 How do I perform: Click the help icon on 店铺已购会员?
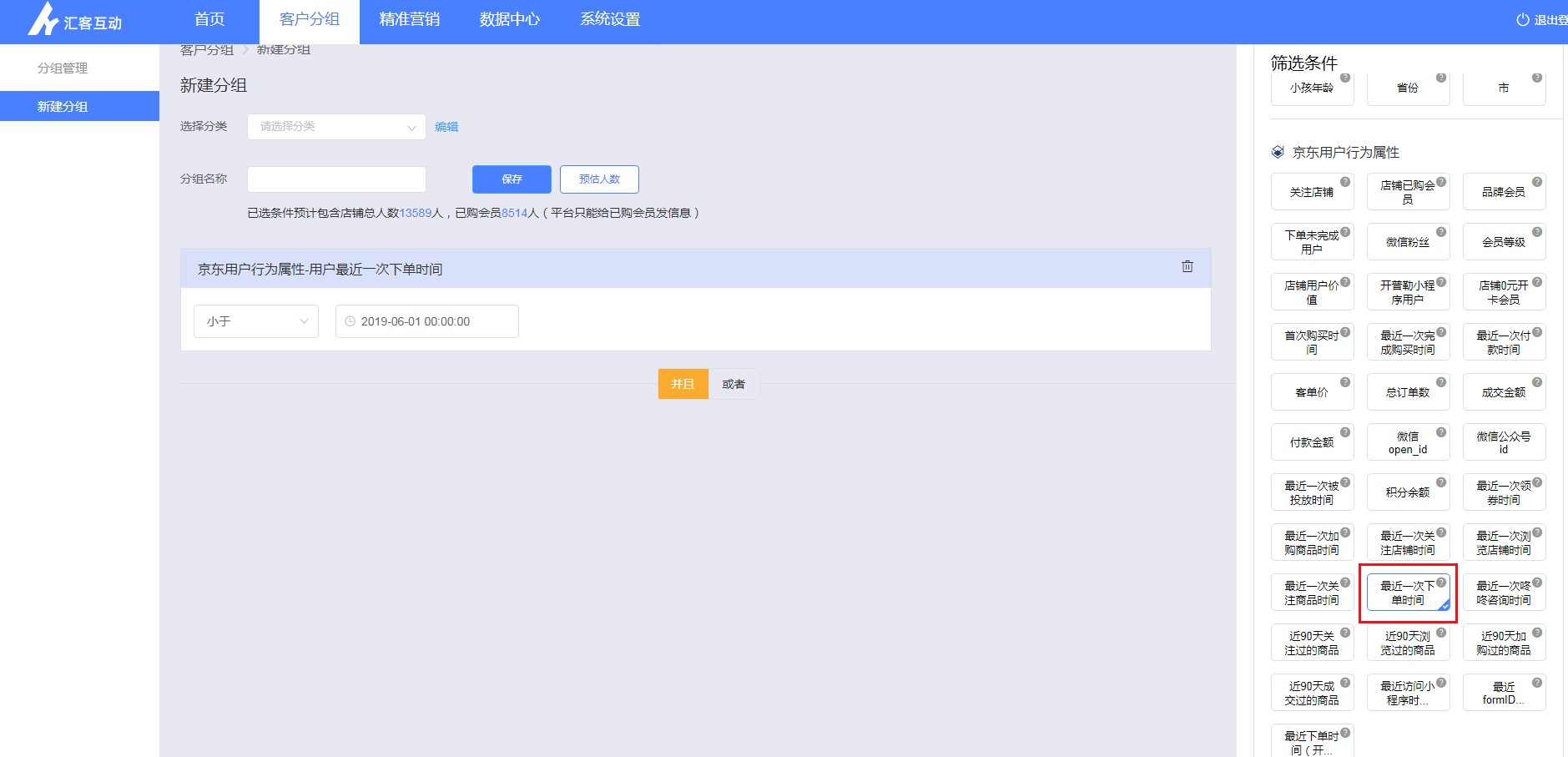(x=1441, y=182)
